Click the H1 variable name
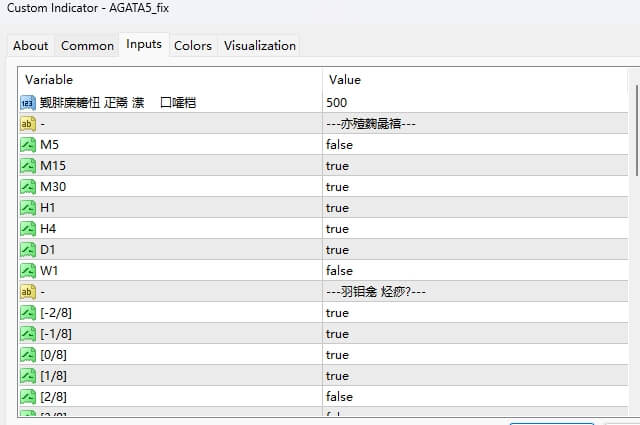The width and height of the screenshot is (640, 425). pyautogui.click(x=48, y=208)
